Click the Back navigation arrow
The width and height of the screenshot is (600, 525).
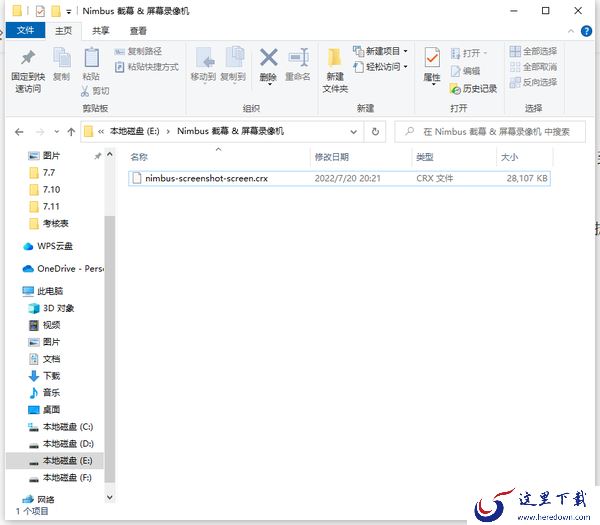coord(19,132)
